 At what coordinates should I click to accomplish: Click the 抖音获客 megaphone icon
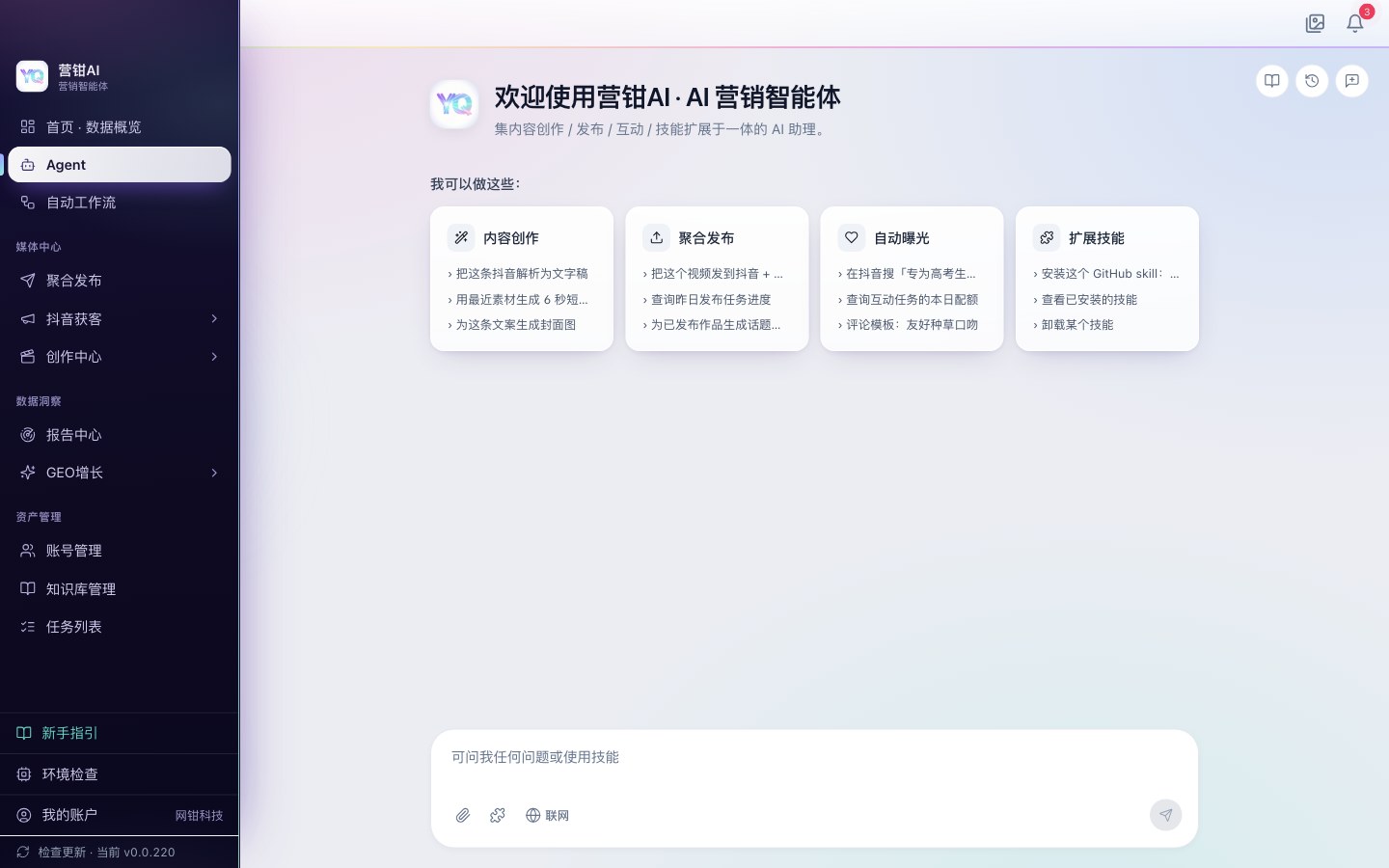click(x=28, y=319)
